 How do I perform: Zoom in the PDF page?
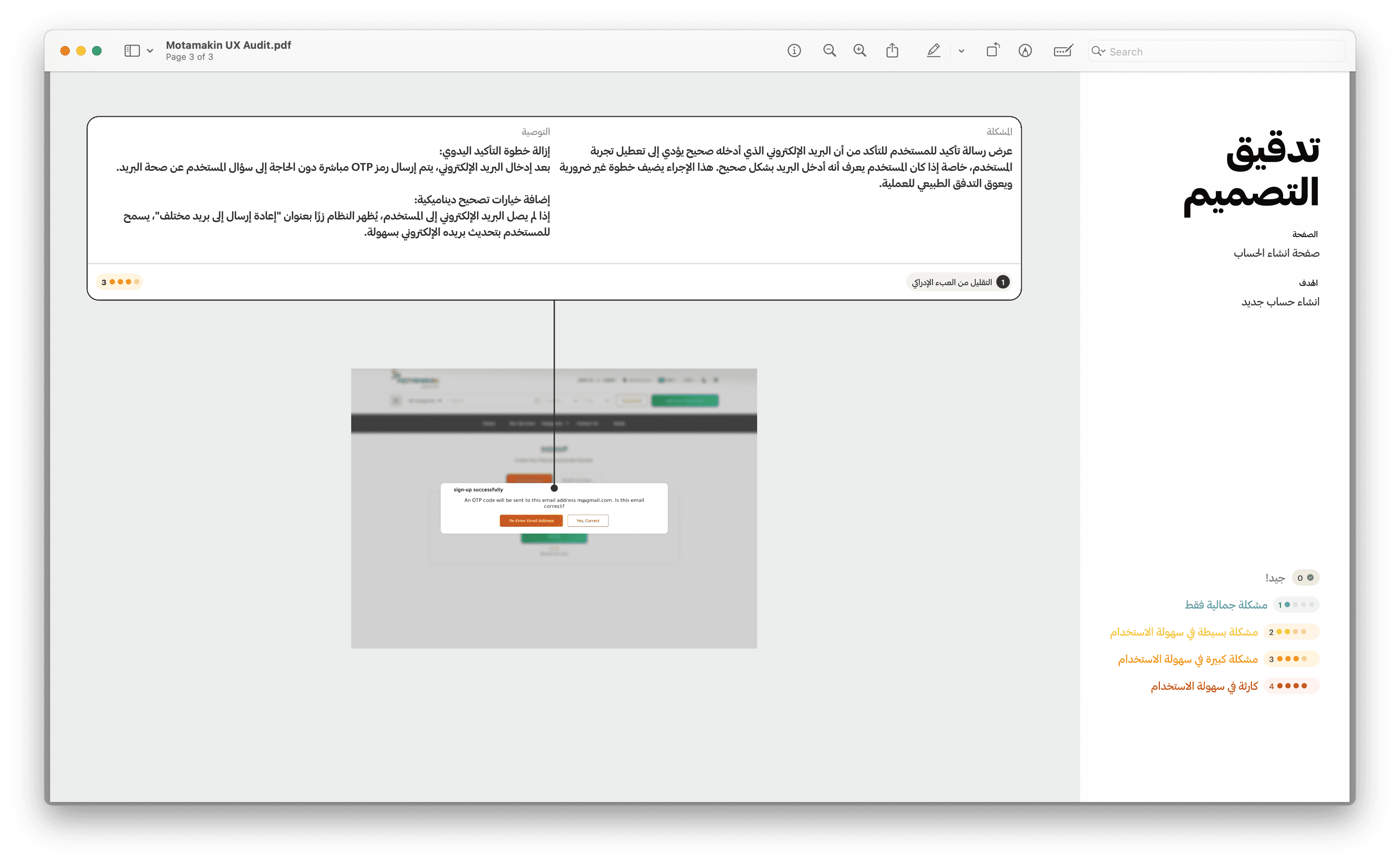[x=860, y=51]
